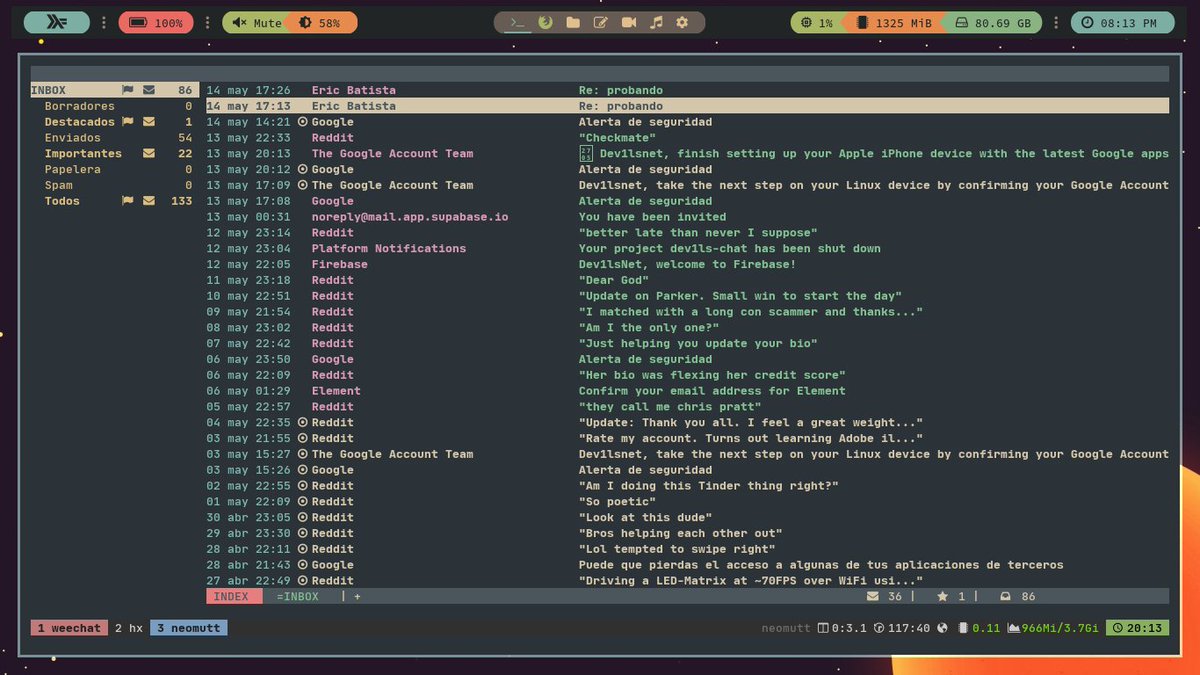Click the Haskell logo launcher in top bar
Viewport: 1200px width, 675px height.
tap(56, 22)
